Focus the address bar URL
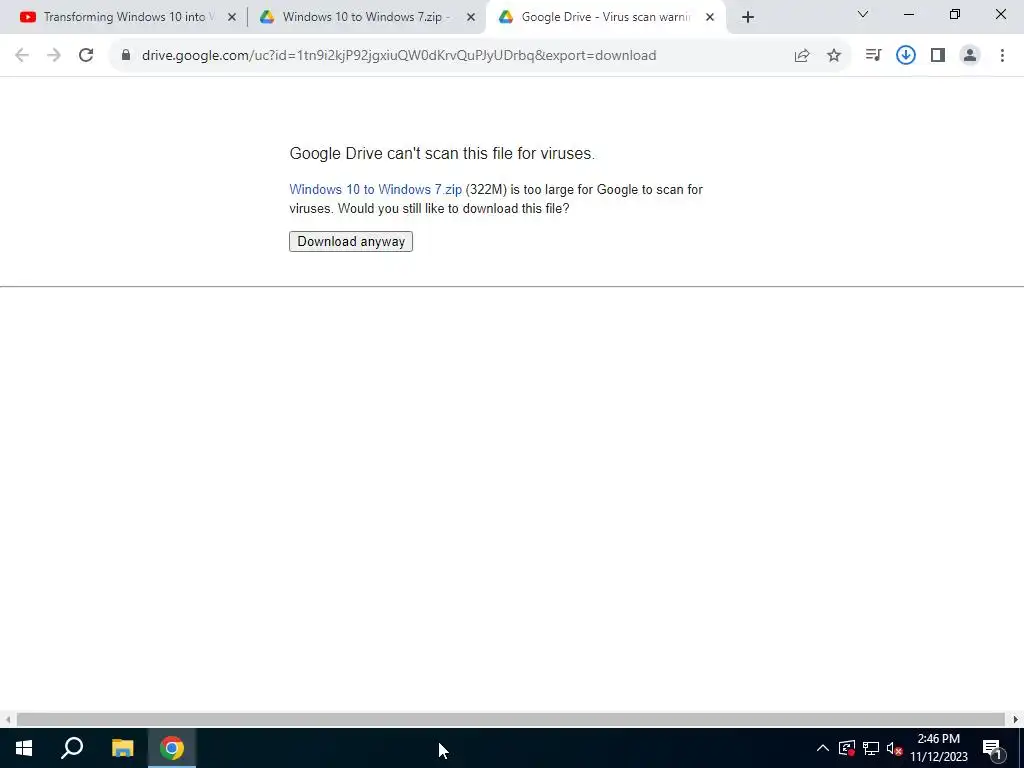Image resolution: width=1024 pixels, height=768 pixels. click(x=399, y=56)
